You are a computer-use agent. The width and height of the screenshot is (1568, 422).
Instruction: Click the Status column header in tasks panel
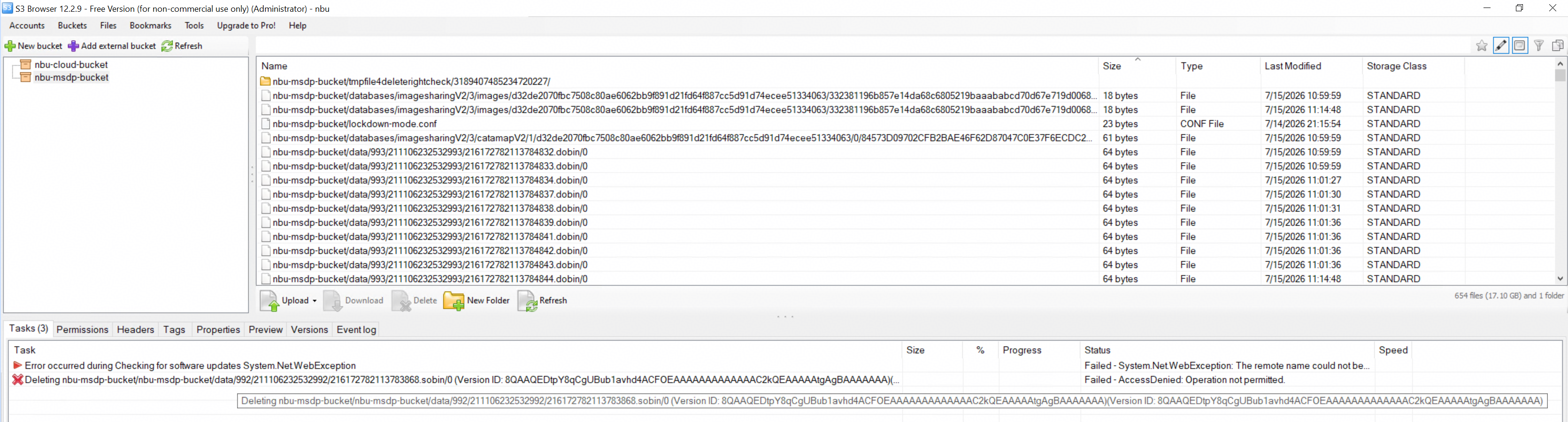[x=1227, y=350]
